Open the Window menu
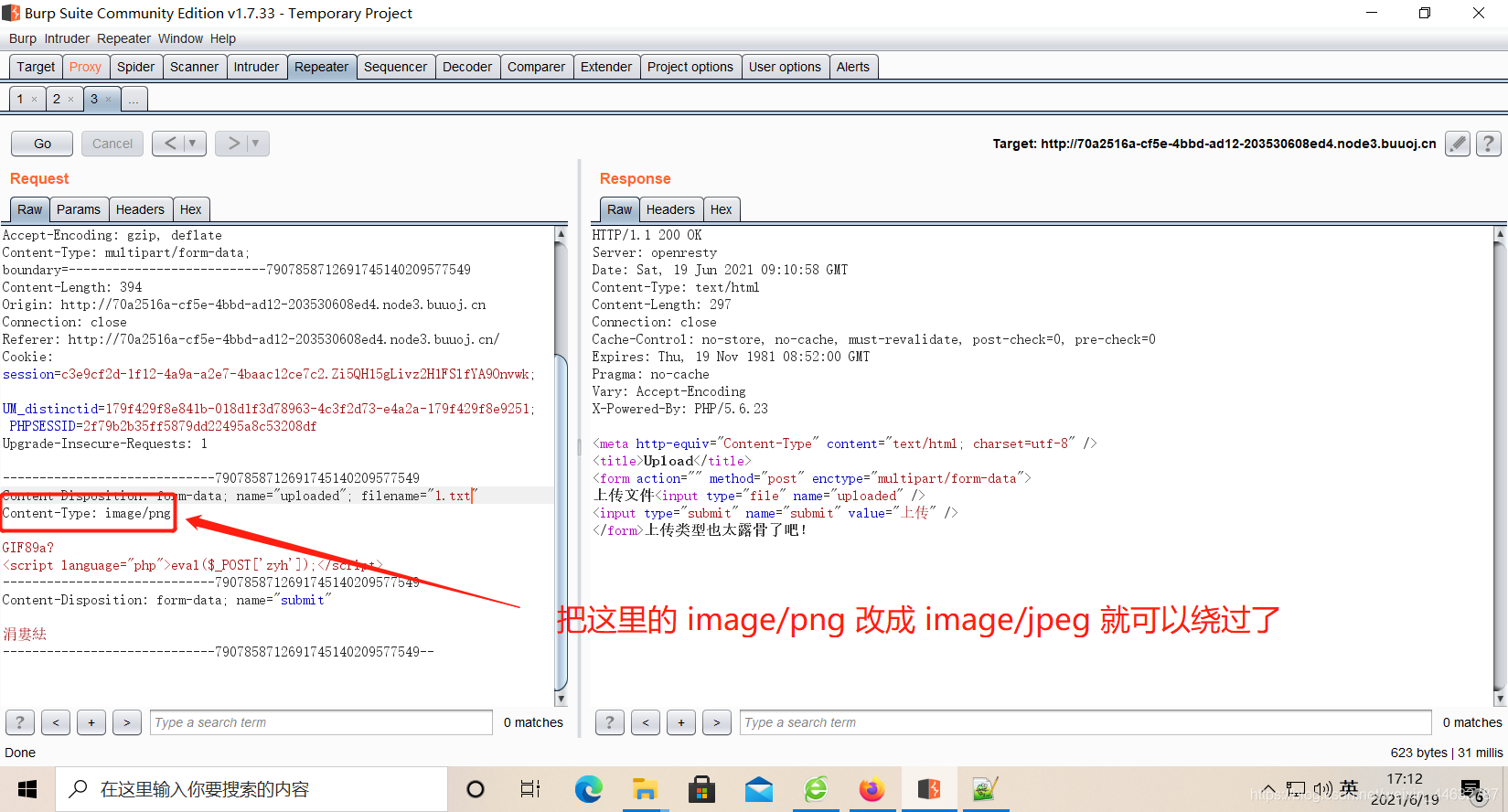Screen dimensions: 1508x812 point(180,38)
